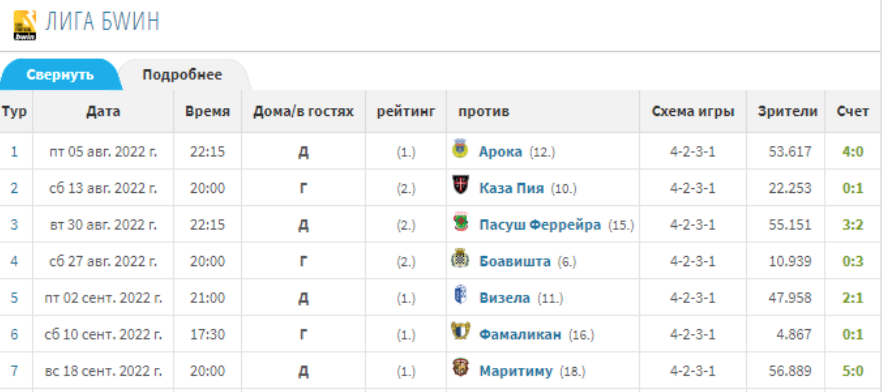Screen dimensions: 882x392
Task: Click the Liga Bwin logo icon
Action: [25, 25]
